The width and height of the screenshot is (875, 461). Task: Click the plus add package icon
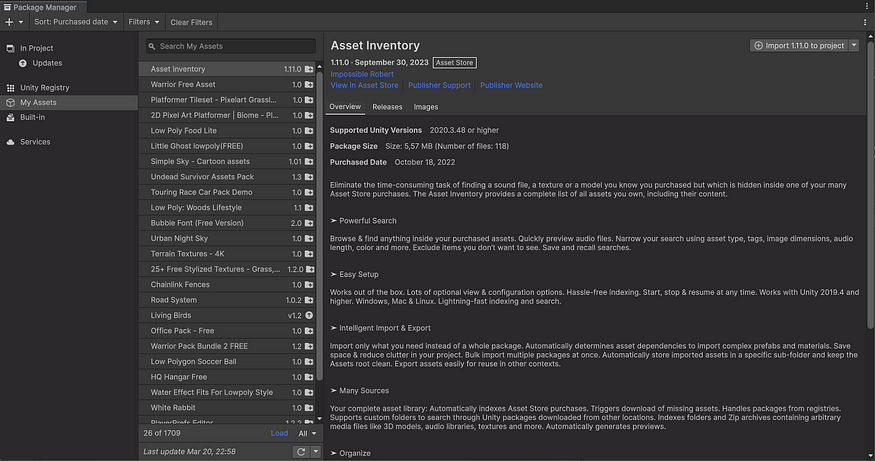(x=9, y=22)
